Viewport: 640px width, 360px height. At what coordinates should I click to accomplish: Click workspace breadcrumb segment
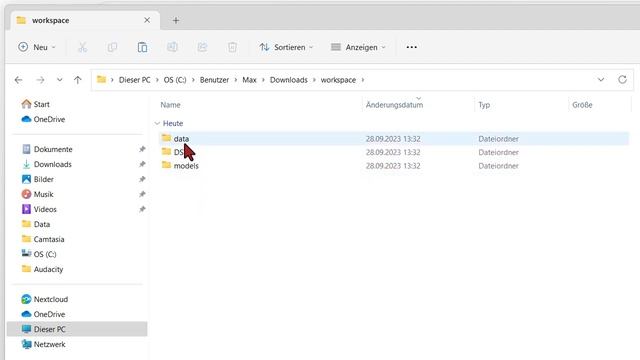click(338, 80)
